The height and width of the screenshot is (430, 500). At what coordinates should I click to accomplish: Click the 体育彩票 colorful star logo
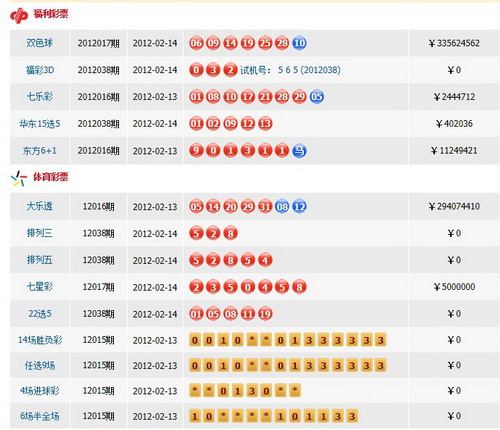[19, 178]
